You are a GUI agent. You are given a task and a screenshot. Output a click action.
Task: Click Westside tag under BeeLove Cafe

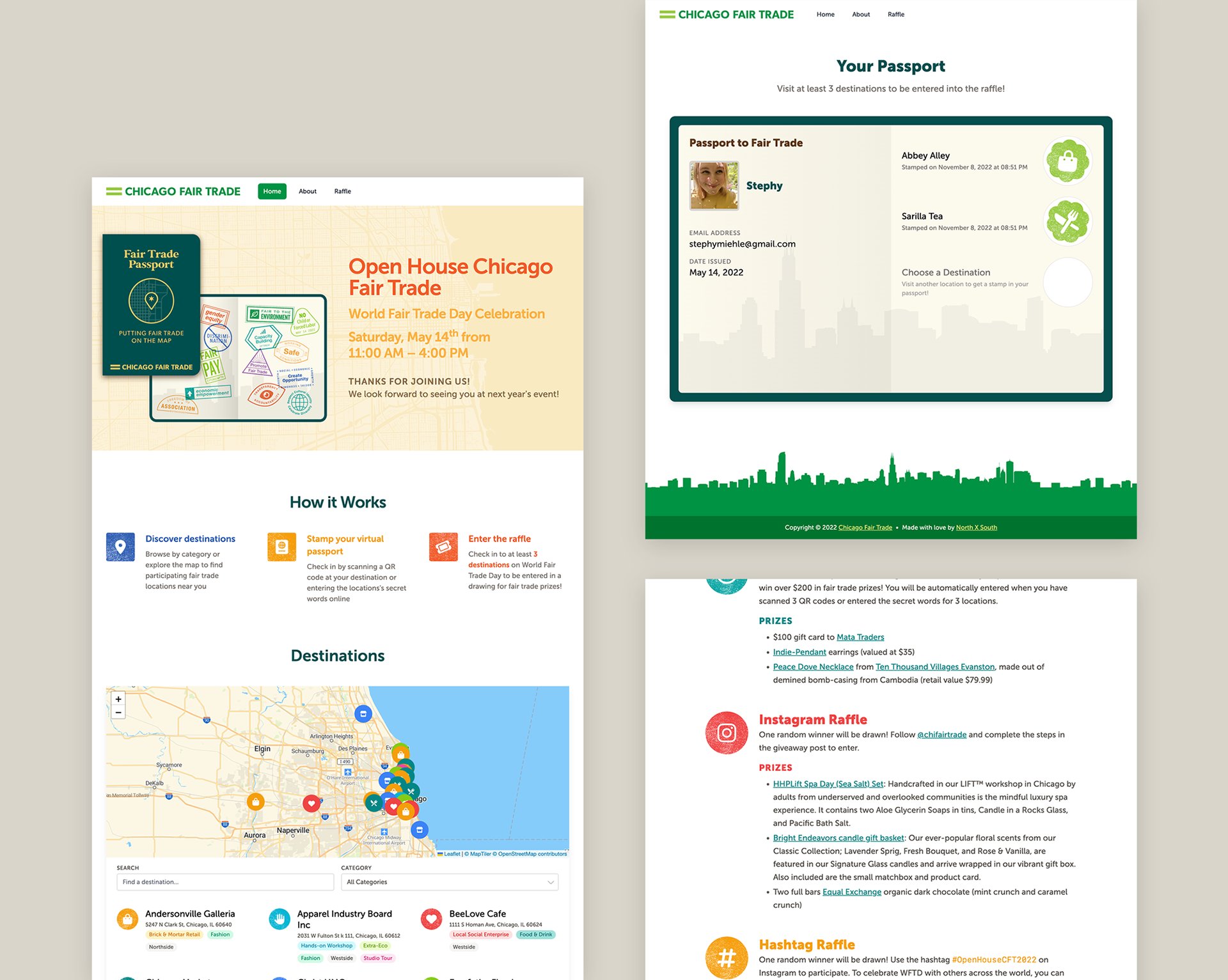464,947
